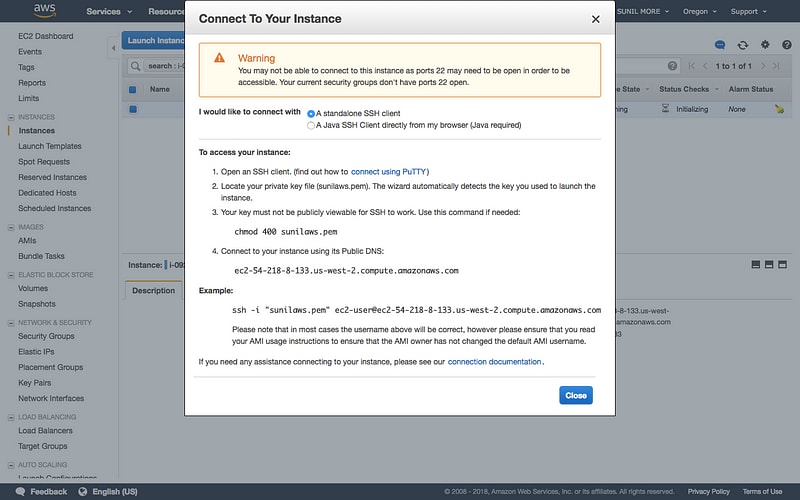Viewport: 800px width, 500px height.
Task: Collapse the ELASTIC BLOCK STORE section
Action: tap(11, 275)
